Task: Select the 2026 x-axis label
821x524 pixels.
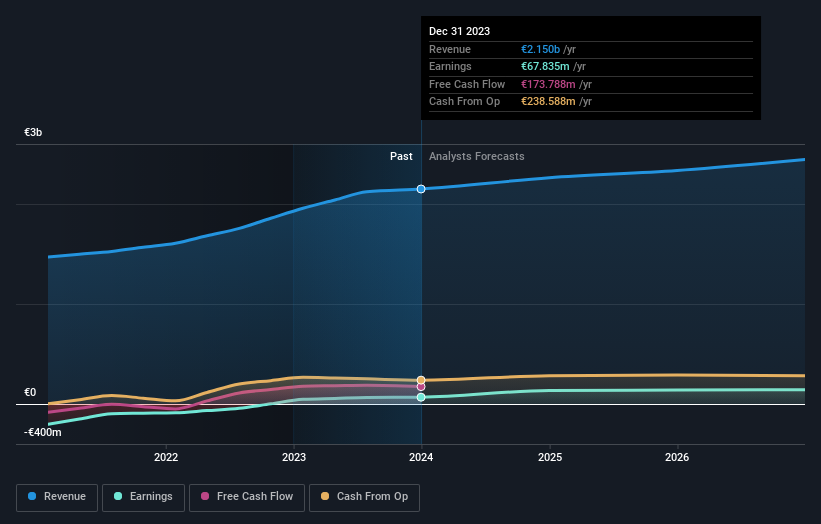Action: click(677, 457)
